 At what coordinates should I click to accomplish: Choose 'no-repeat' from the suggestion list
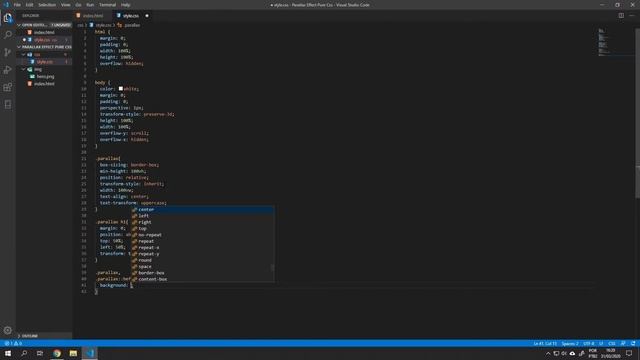[x=202, y=235]
